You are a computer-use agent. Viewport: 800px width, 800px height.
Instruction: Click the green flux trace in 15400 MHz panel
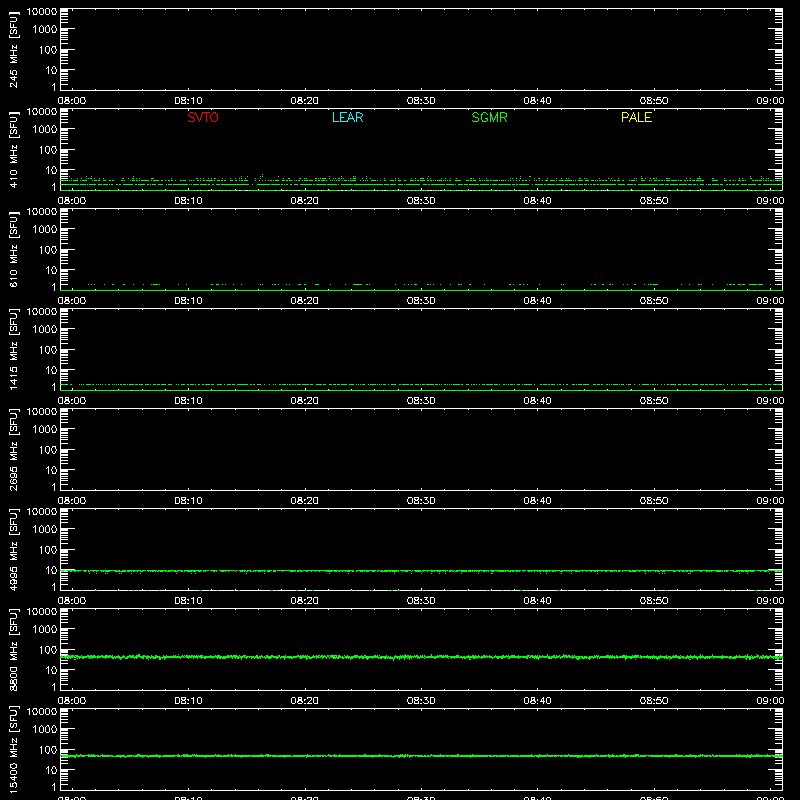click(x=421, y=756)
